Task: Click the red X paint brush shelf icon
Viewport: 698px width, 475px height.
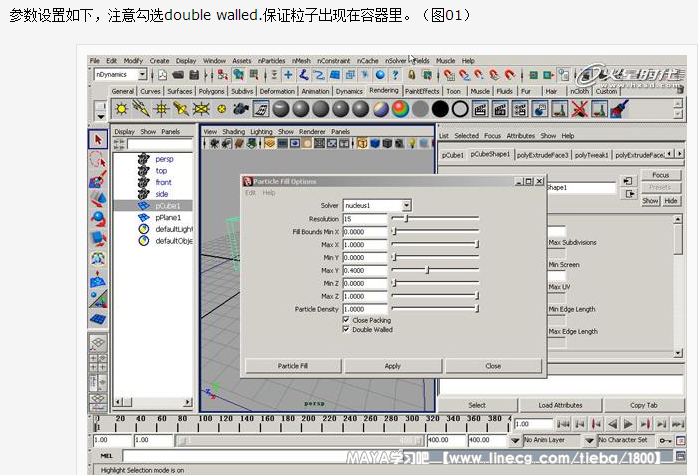Action: (x=580, y=109)
